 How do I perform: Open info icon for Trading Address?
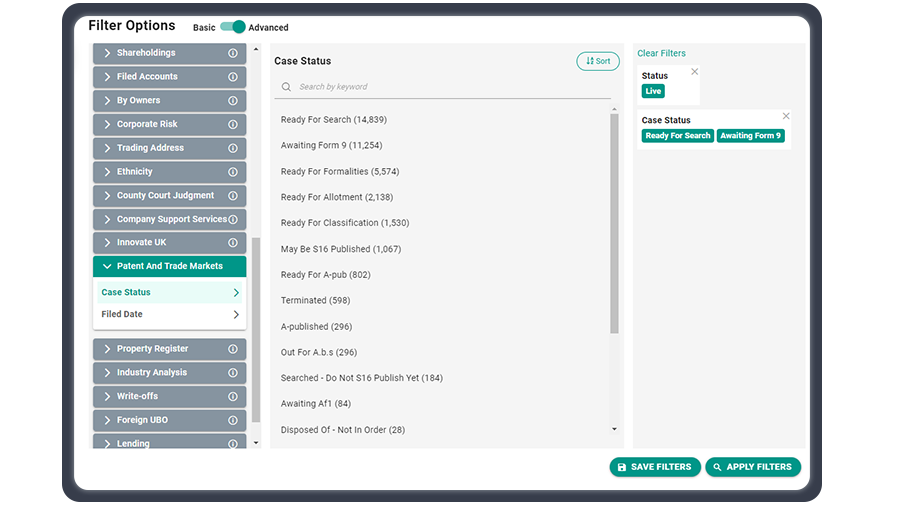tap(233, 148)
